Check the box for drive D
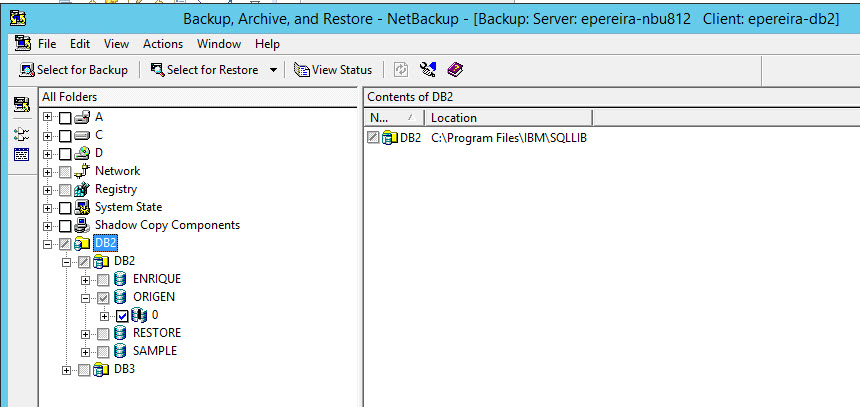The image size is (860, 407). 65,154
